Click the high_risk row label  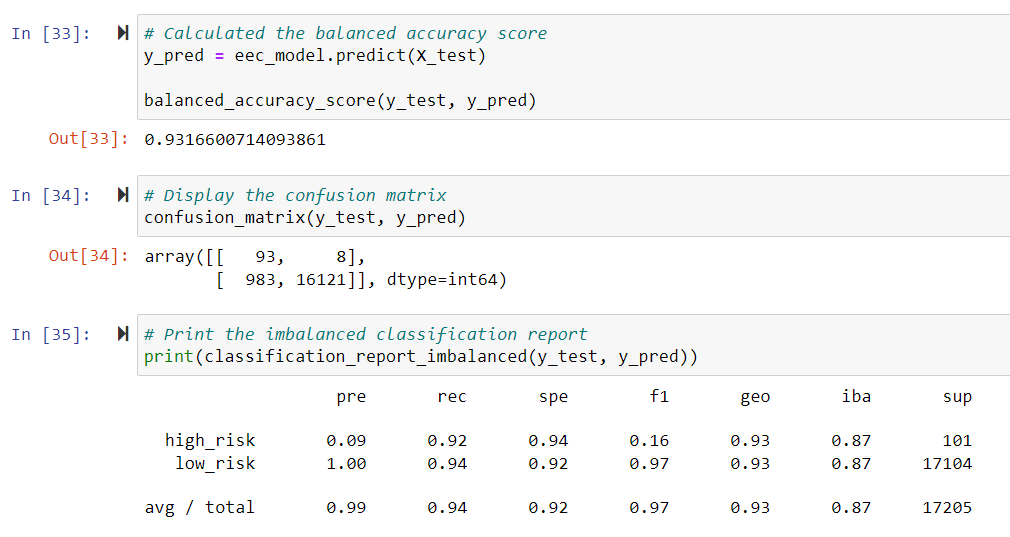pyautogui.click(x=210, y=441)
